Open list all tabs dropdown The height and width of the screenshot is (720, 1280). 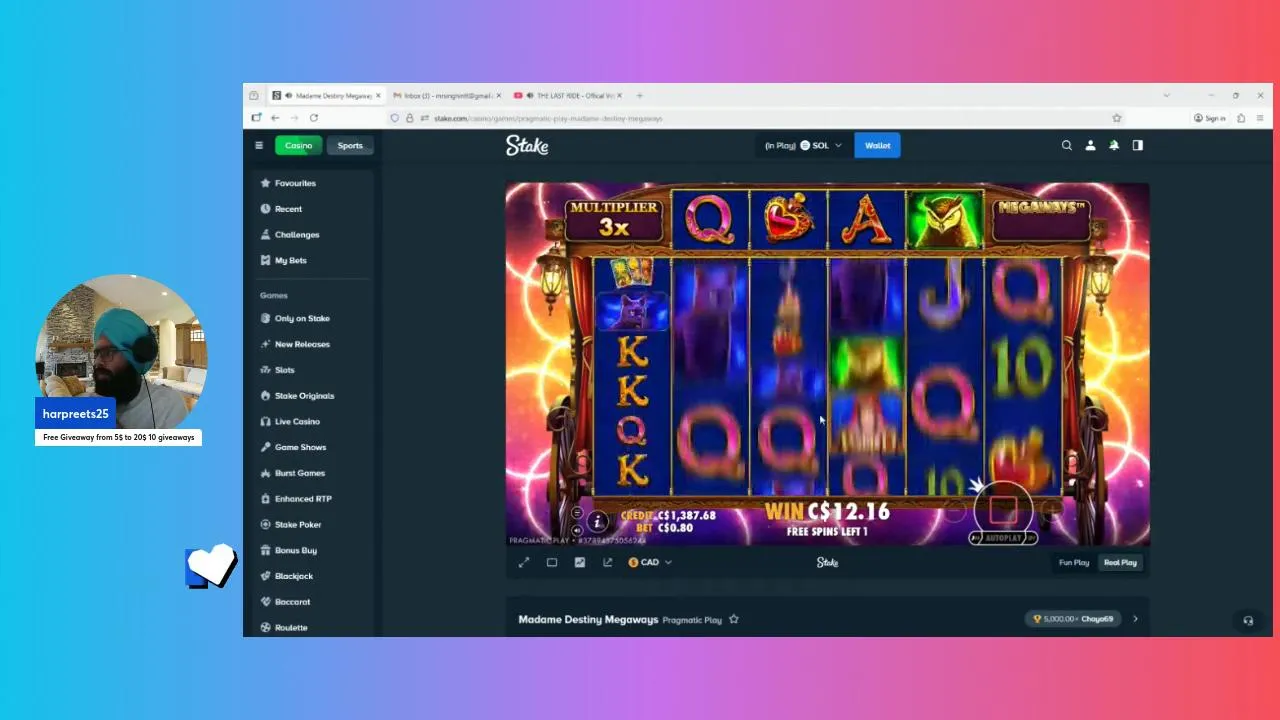(x=1166, y=95)
